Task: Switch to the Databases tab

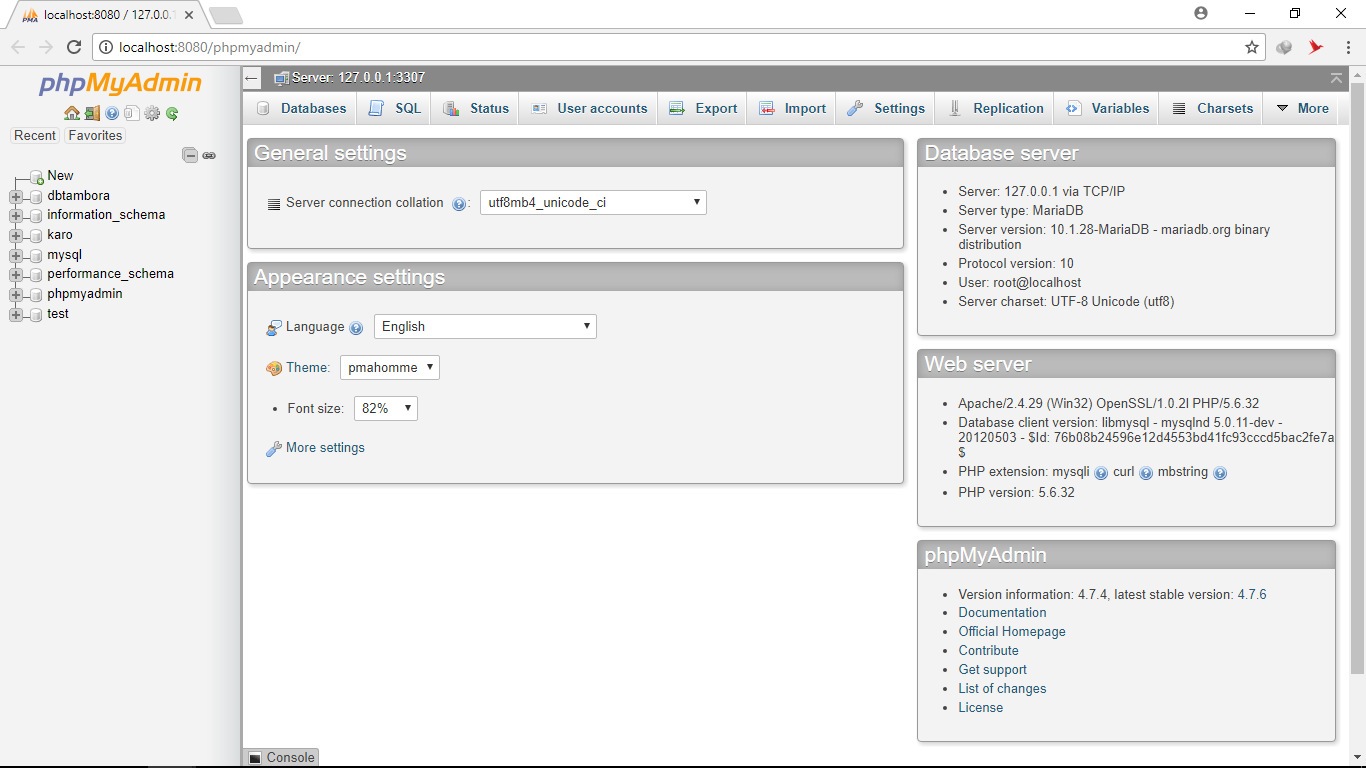Action: [301, 108]
